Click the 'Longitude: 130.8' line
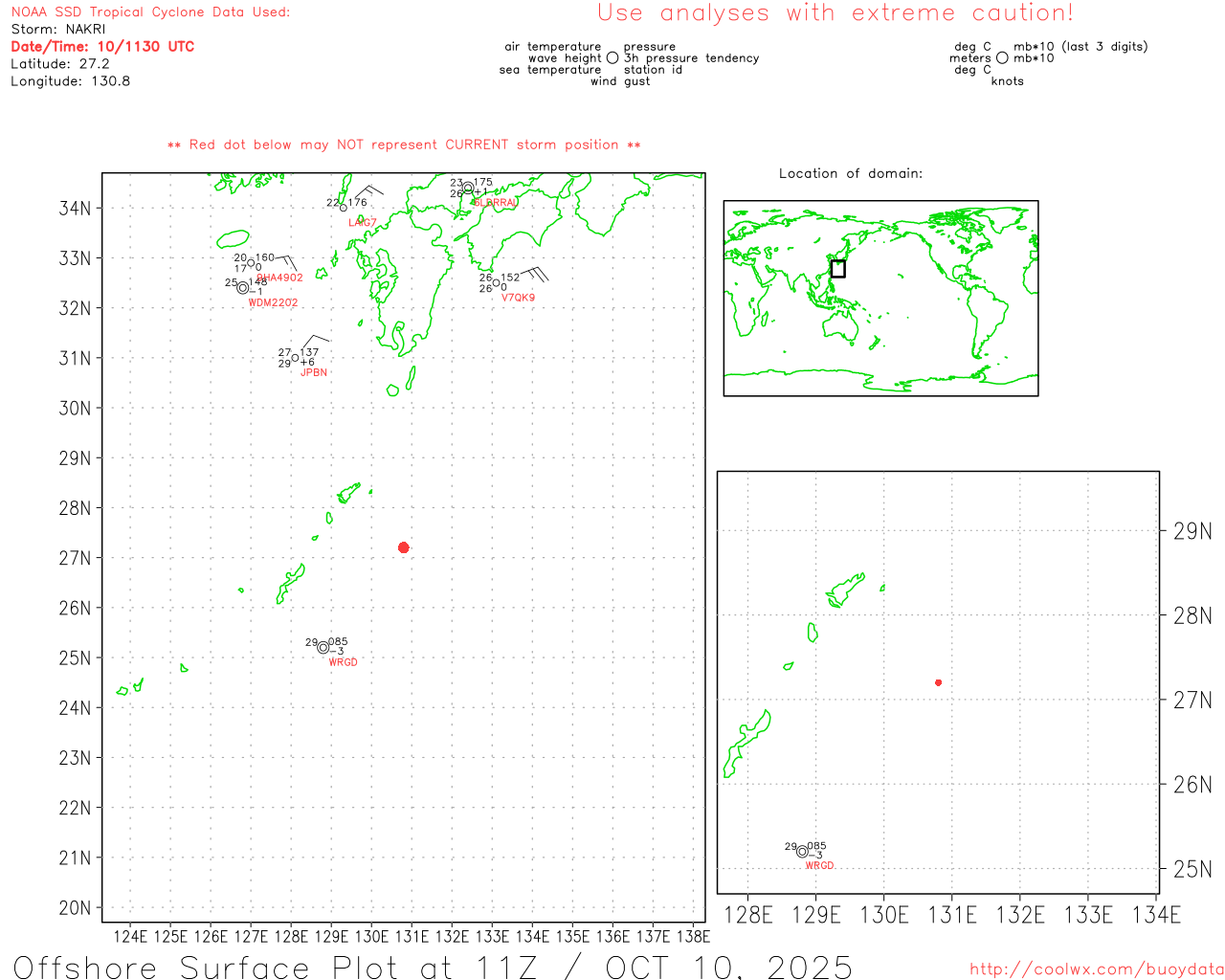Screen dimensions: 1225x980 pyautogui.click(x=70, y=80)
